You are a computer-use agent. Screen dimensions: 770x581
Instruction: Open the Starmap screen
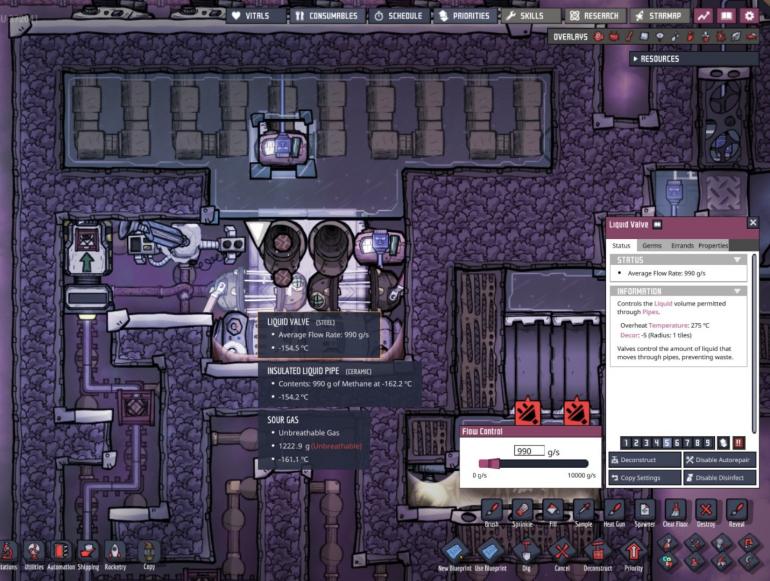pos(659,16)
